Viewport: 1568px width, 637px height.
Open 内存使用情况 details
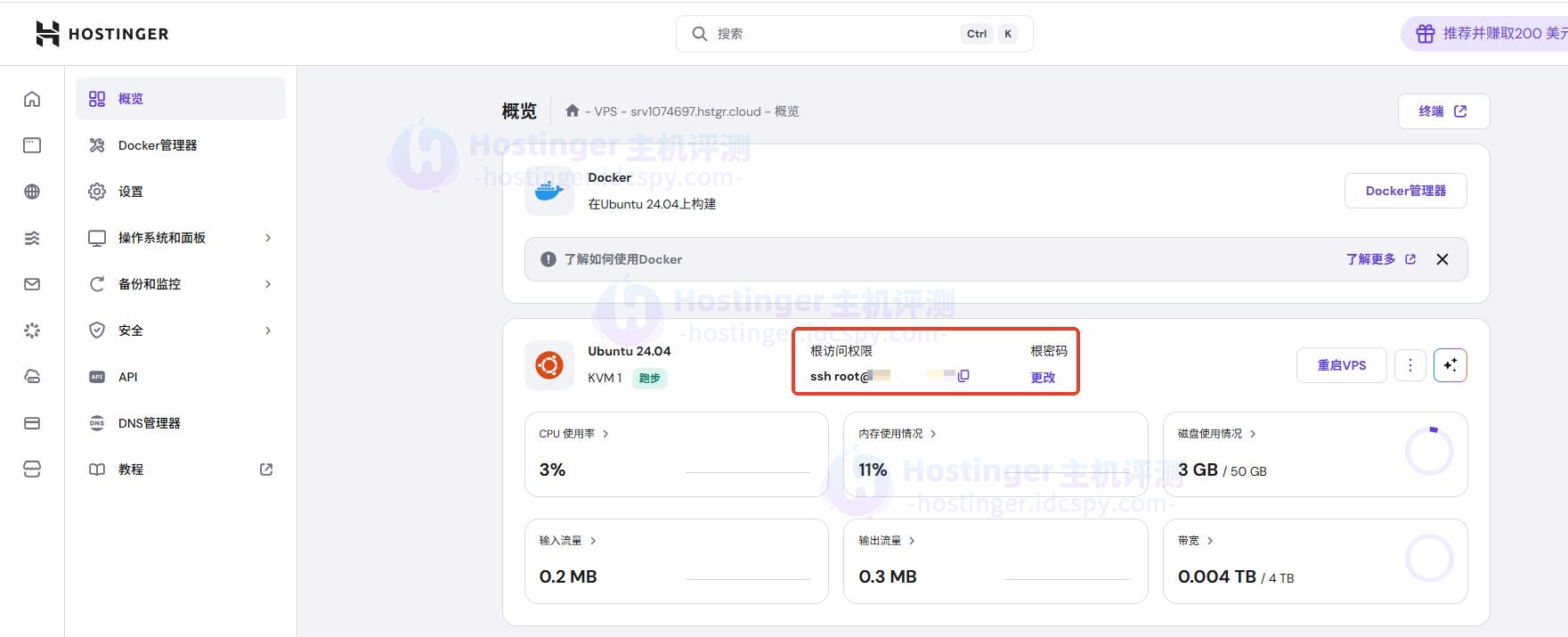click(898, 434)
